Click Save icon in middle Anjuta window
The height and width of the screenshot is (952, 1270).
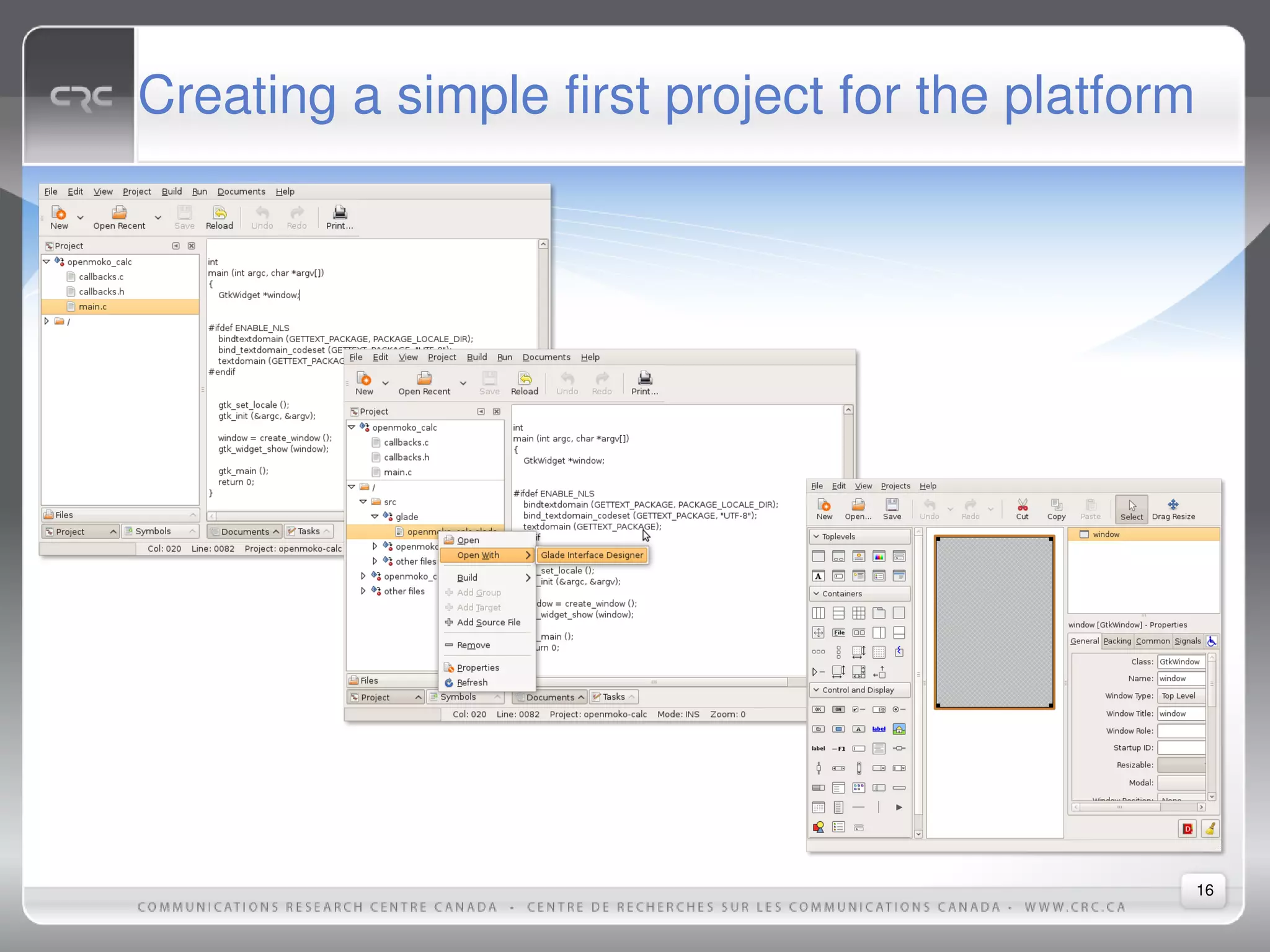489,378
